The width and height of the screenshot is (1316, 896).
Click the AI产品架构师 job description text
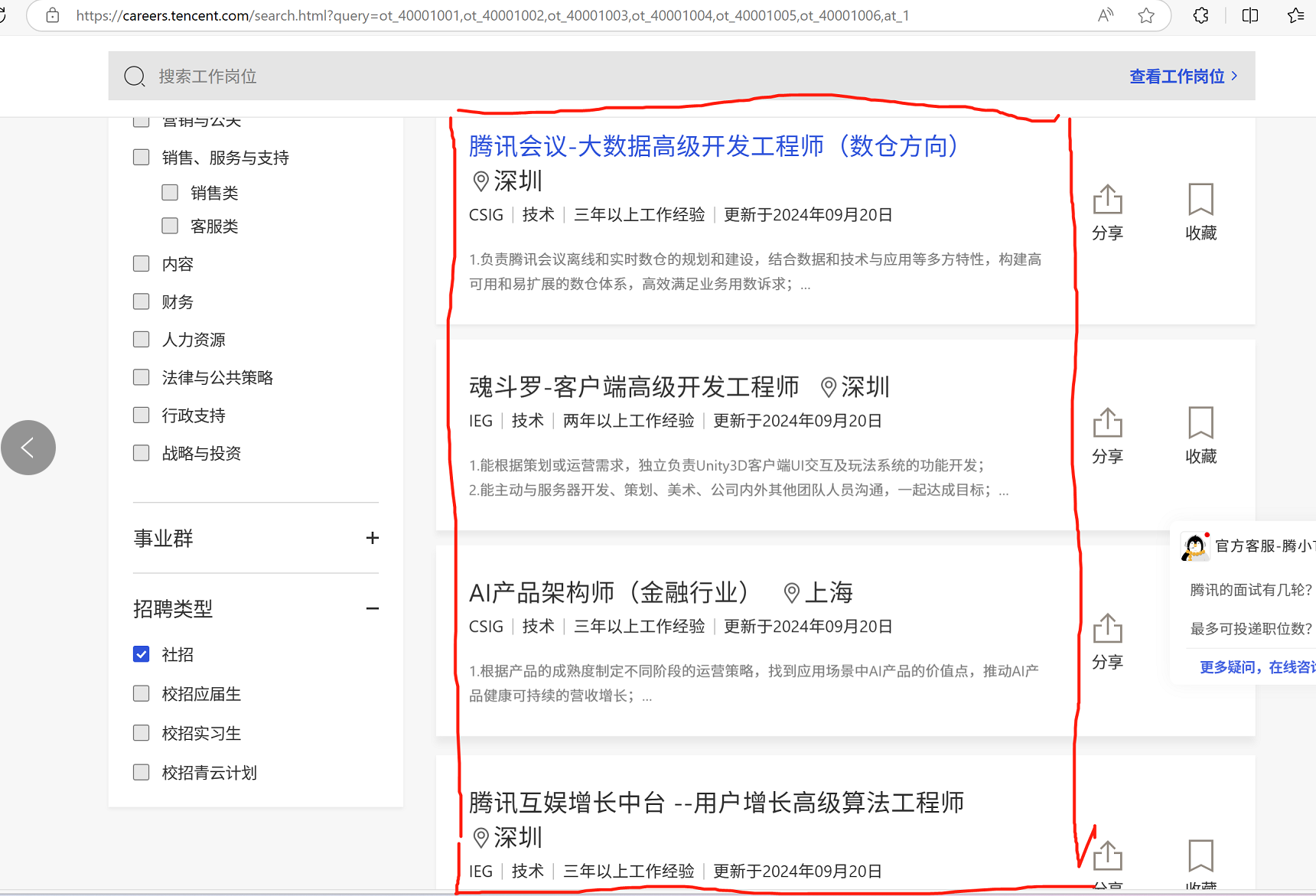click(754, 683)
